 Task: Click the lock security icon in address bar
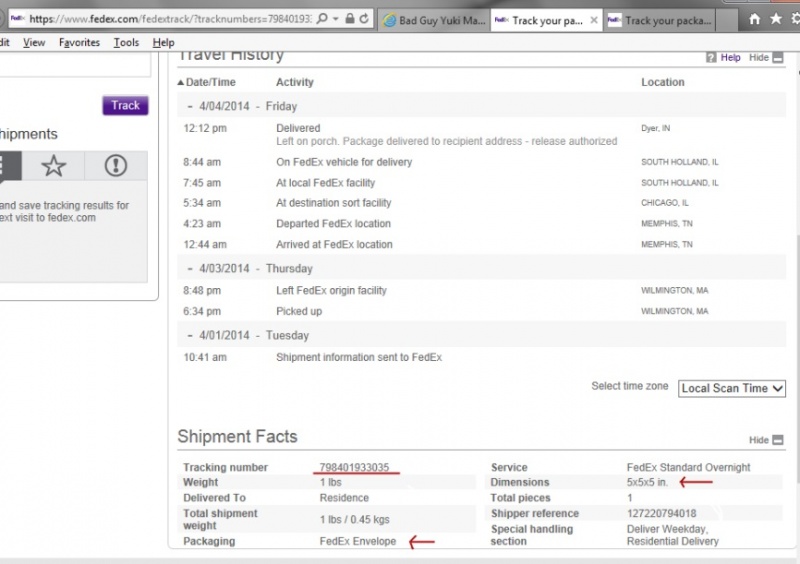tap(349, 19)
